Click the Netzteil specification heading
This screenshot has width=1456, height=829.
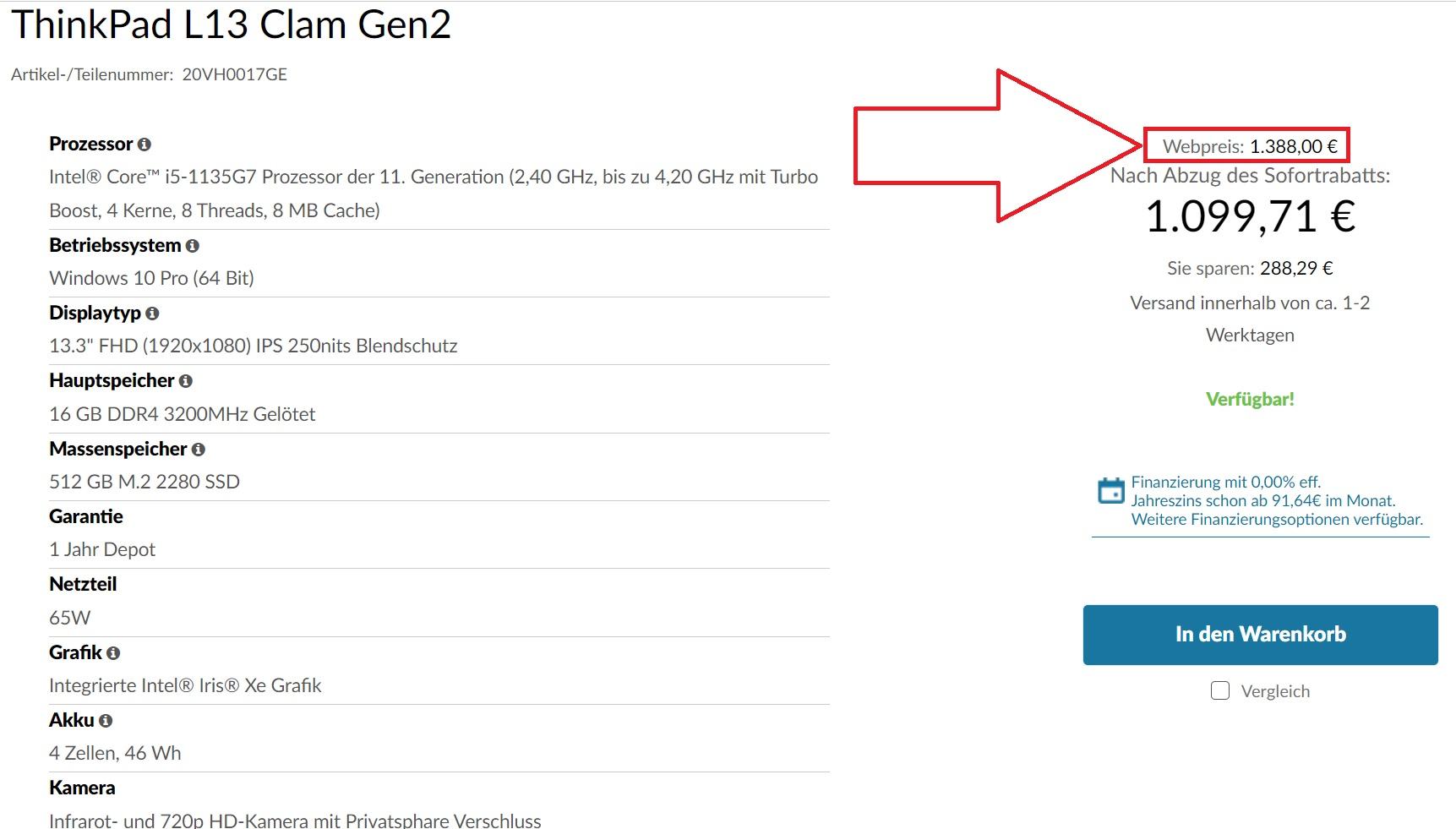click(83, 584)
